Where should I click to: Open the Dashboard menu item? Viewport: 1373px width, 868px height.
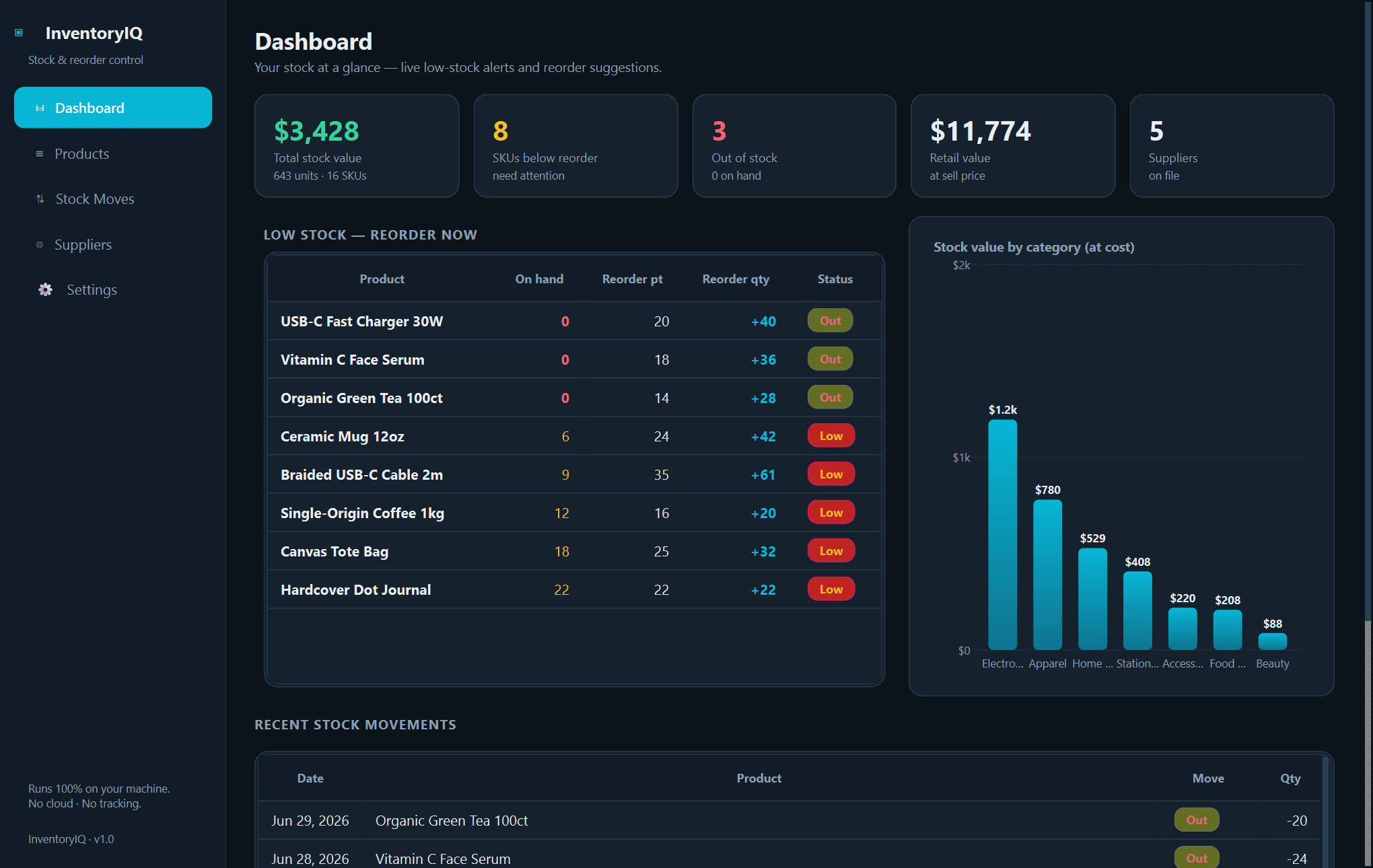pos(113,108)
